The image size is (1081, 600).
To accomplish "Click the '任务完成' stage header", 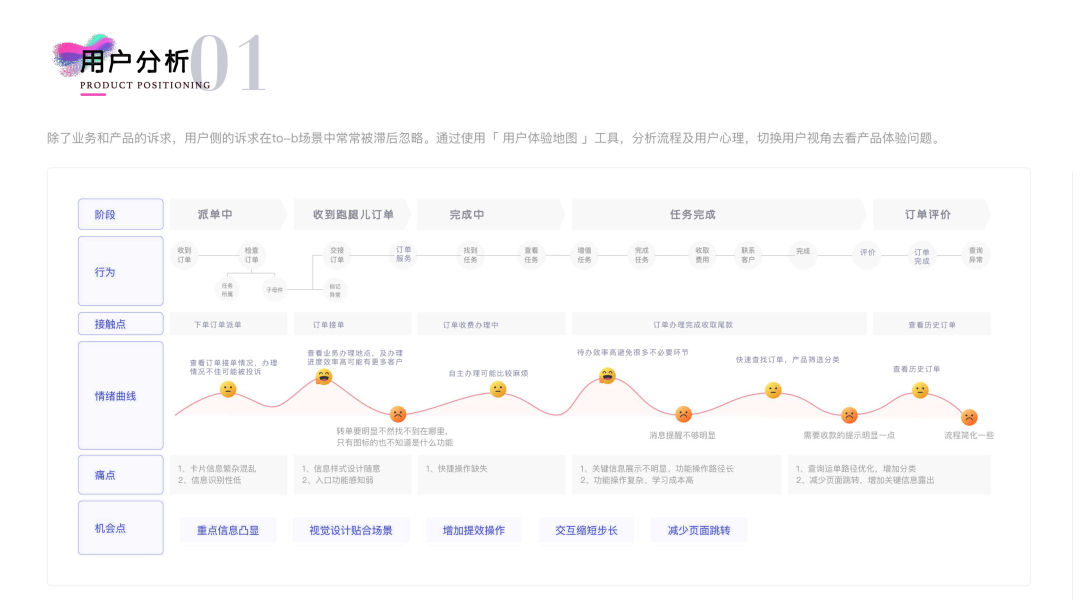I will click(719, 214).
